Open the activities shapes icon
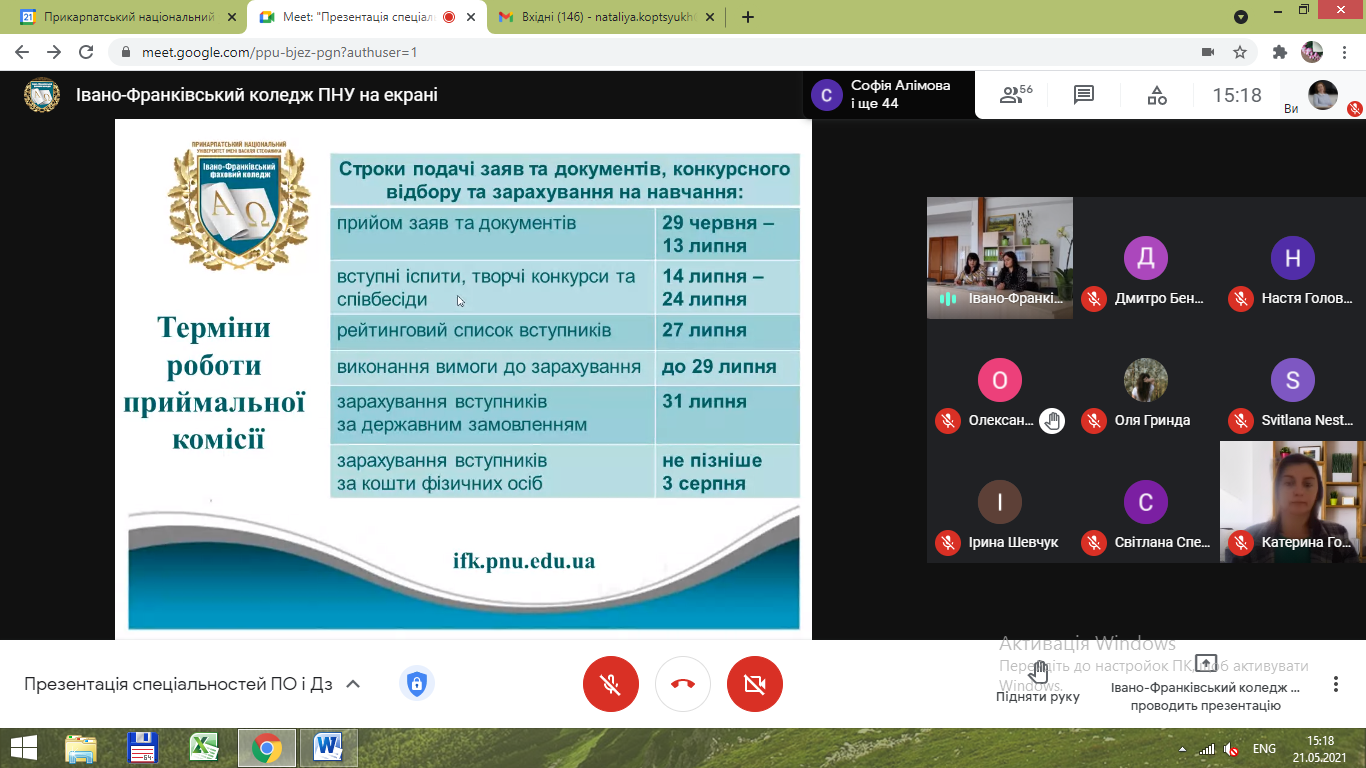 tap(1156, 95)
